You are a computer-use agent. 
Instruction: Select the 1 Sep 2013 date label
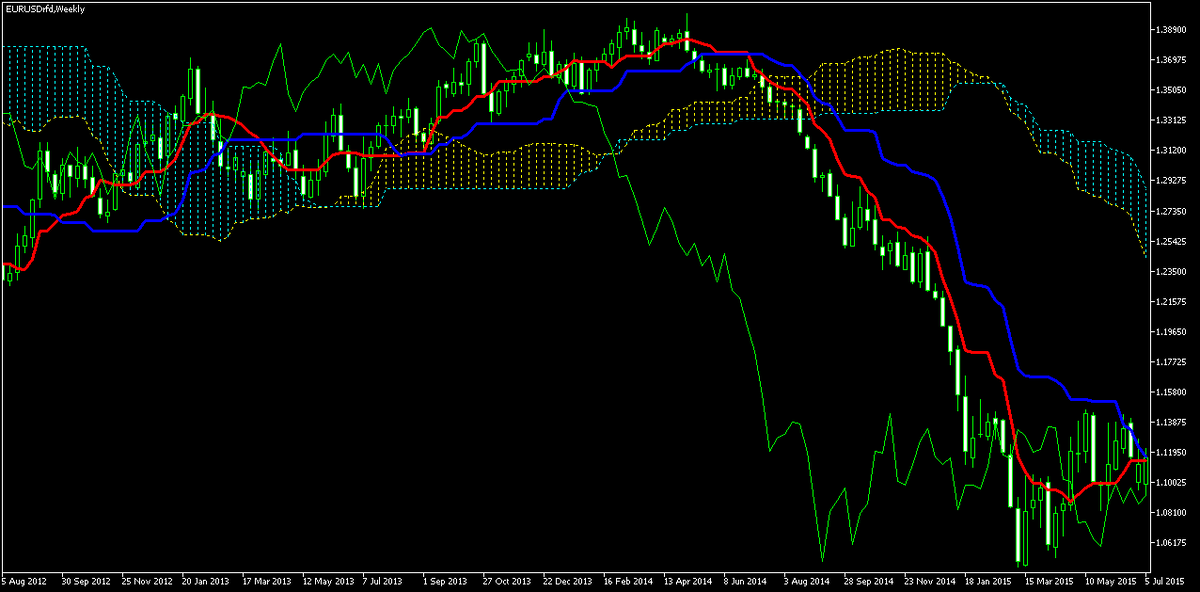tap(444, 580)
